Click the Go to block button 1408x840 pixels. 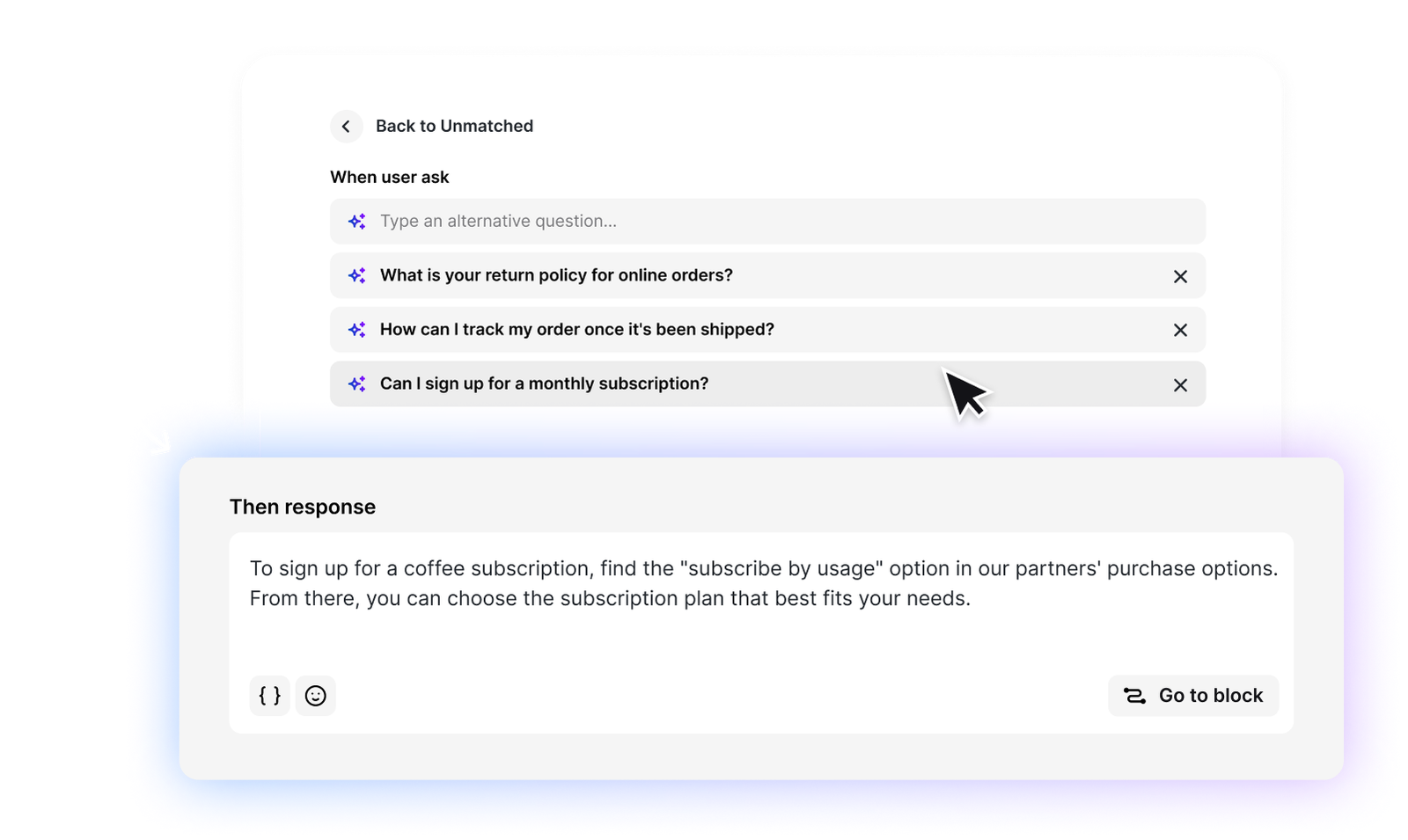(1193, 696)
